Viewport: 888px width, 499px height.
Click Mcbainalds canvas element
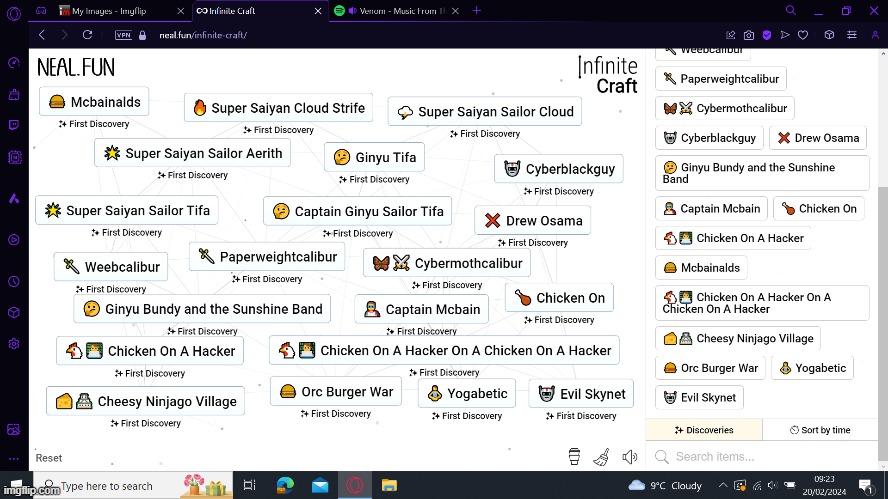(x=94, y=102)
